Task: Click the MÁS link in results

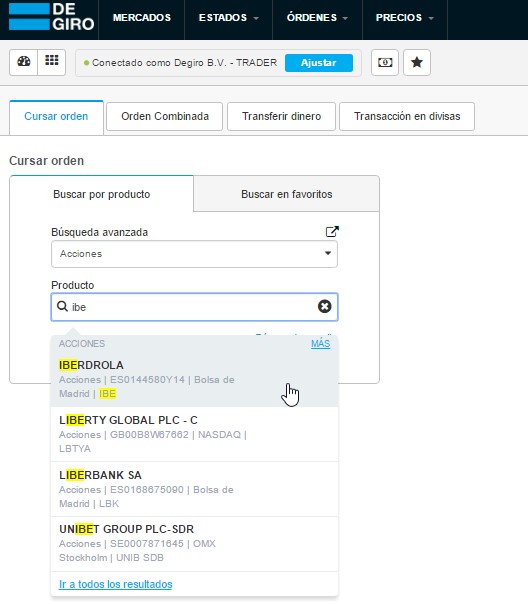Action: point(320,344)
